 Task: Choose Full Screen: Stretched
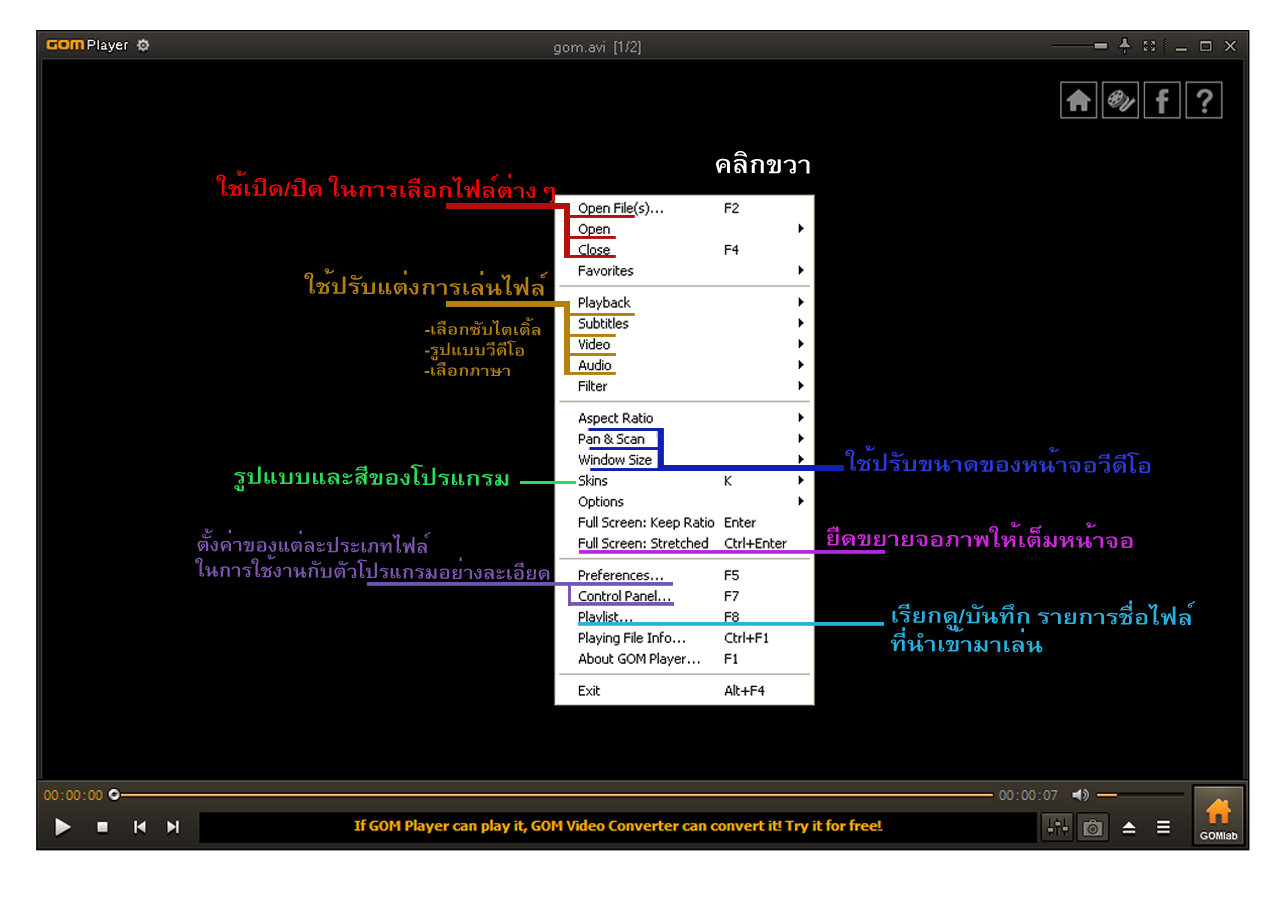coord(684,543)
